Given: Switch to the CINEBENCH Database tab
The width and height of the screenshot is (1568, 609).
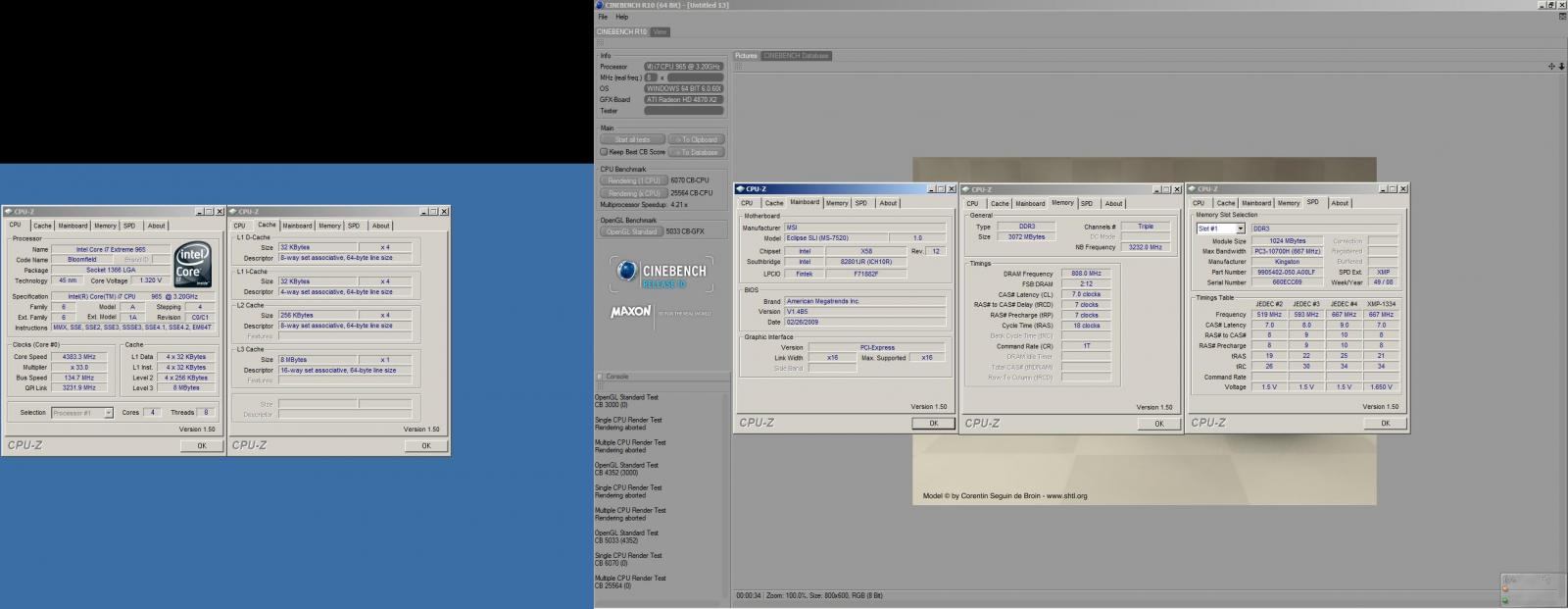Looking at the screenshot, I should pyautogui.click(x=796, y=56).
